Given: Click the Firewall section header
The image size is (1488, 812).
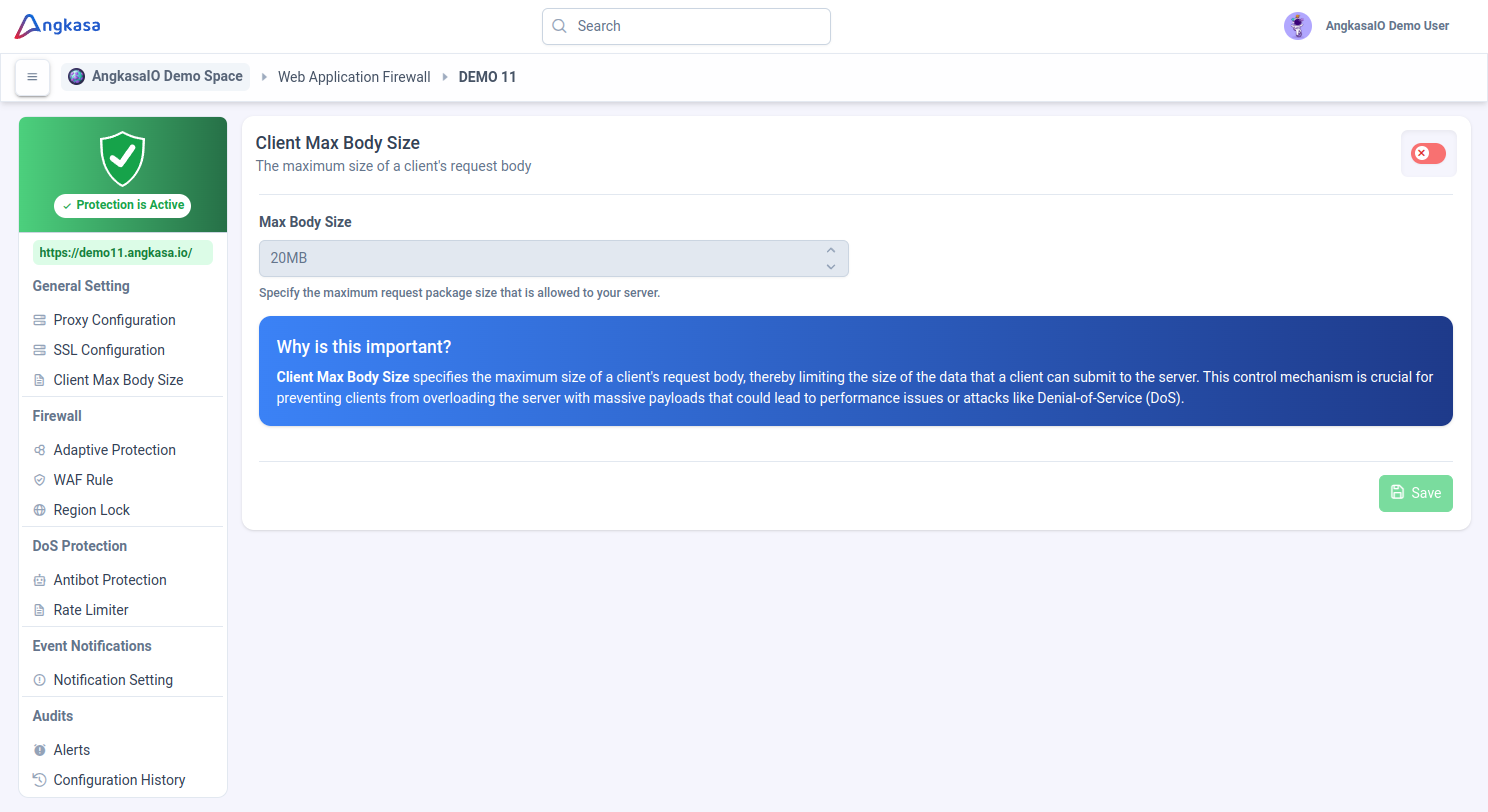Looking at the screenshot, I should pyautogui.click(x=57, y=416).
